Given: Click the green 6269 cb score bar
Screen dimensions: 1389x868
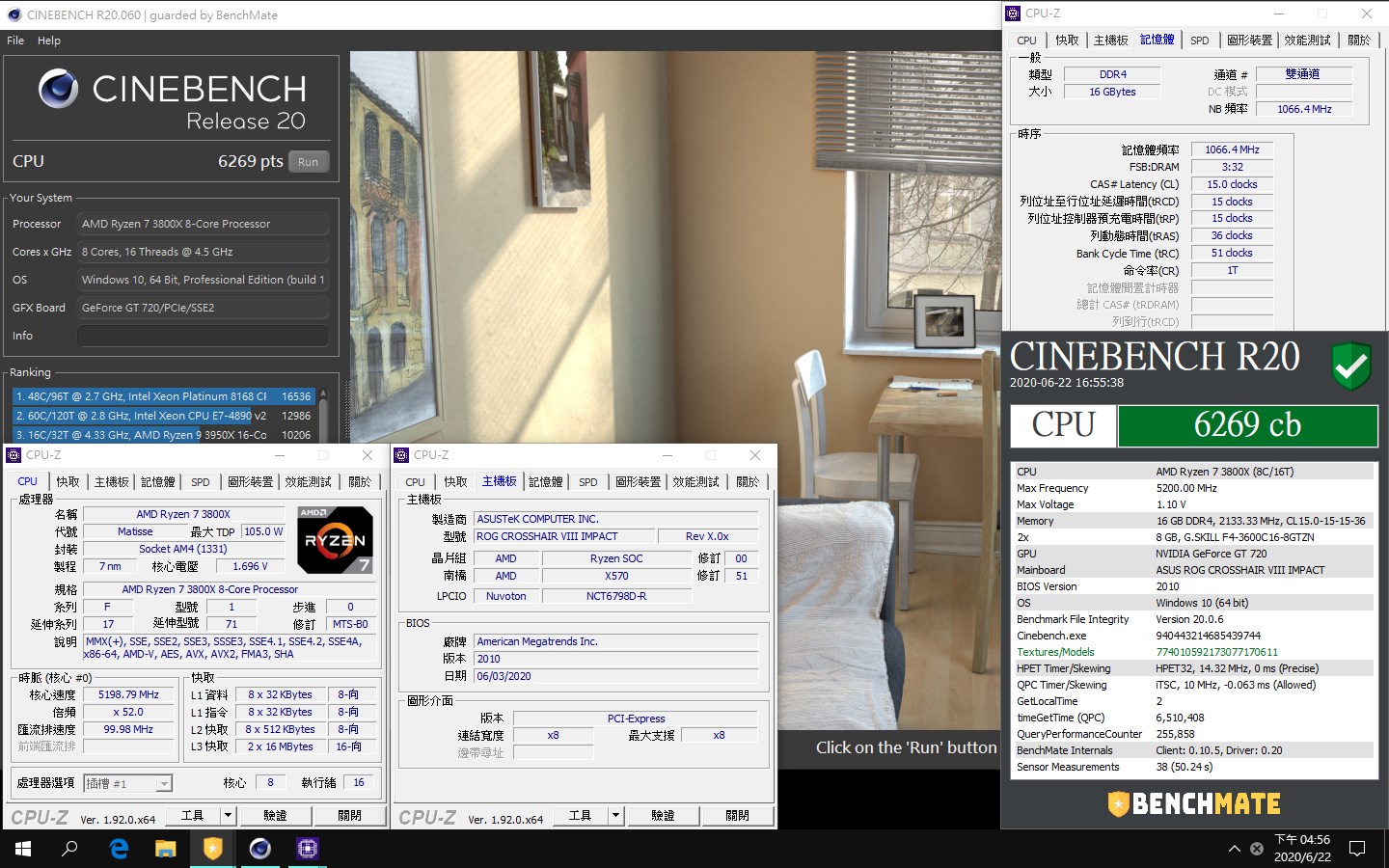Looking at the screenshot, I should coord(1247,425).
